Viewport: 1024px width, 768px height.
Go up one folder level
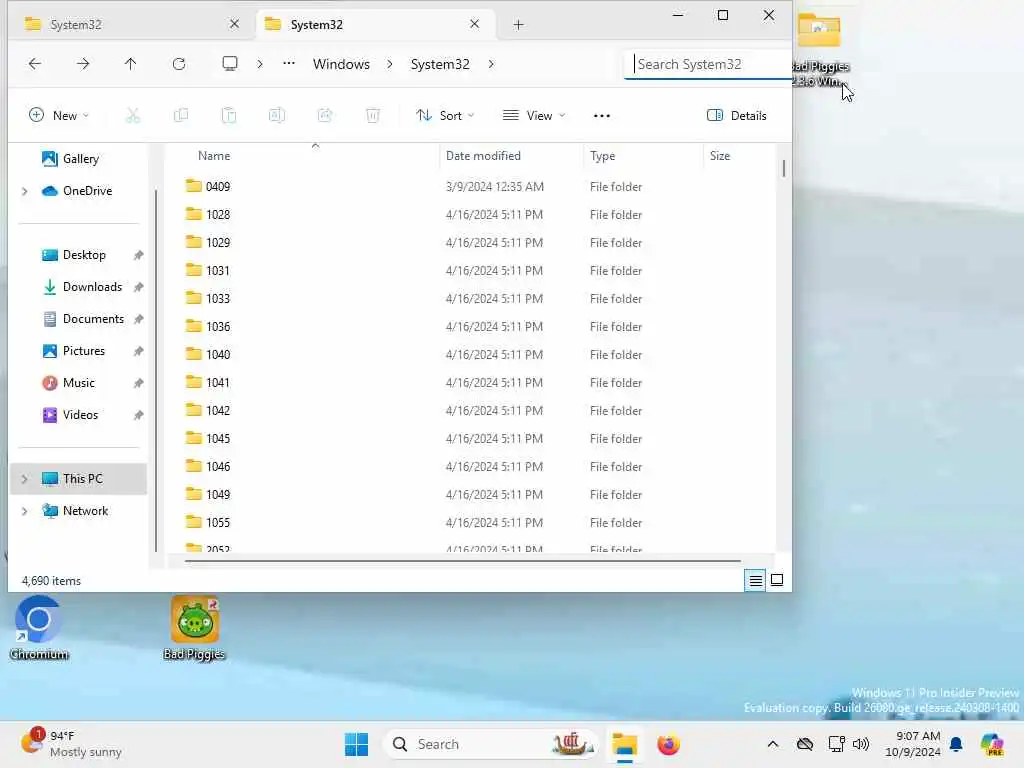coord(131,63)
